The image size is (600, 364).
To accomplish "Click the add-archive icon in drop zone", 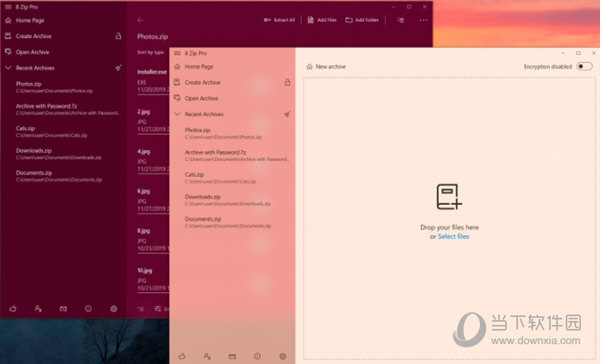I will (x=449, y=197).
